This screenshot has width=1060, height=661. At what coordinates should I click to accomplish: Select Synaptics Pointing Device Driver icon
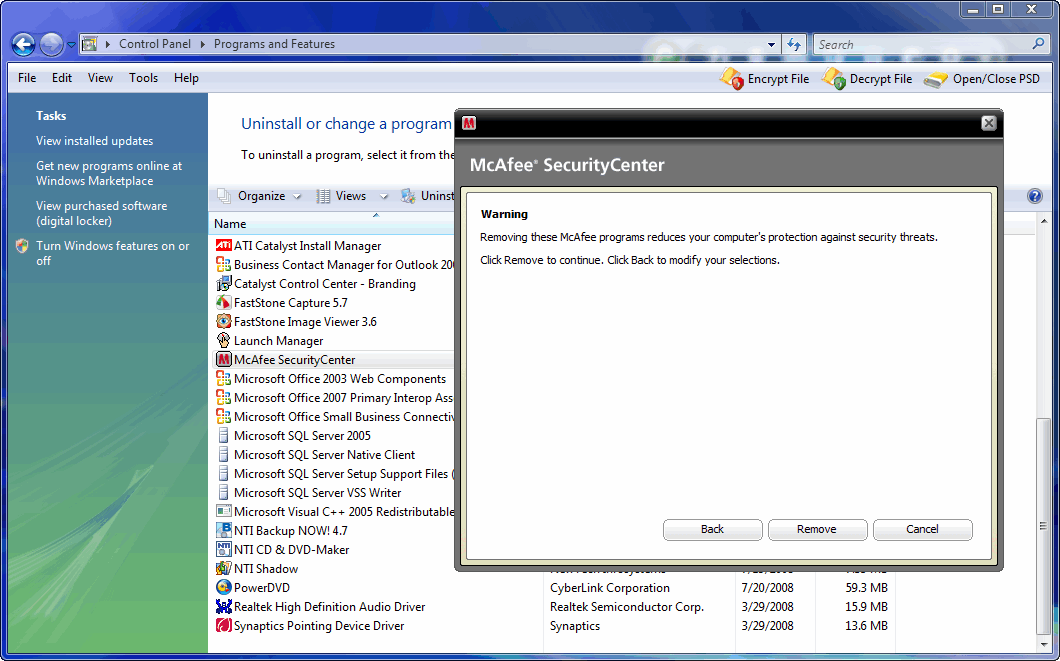tap(224, 625)
